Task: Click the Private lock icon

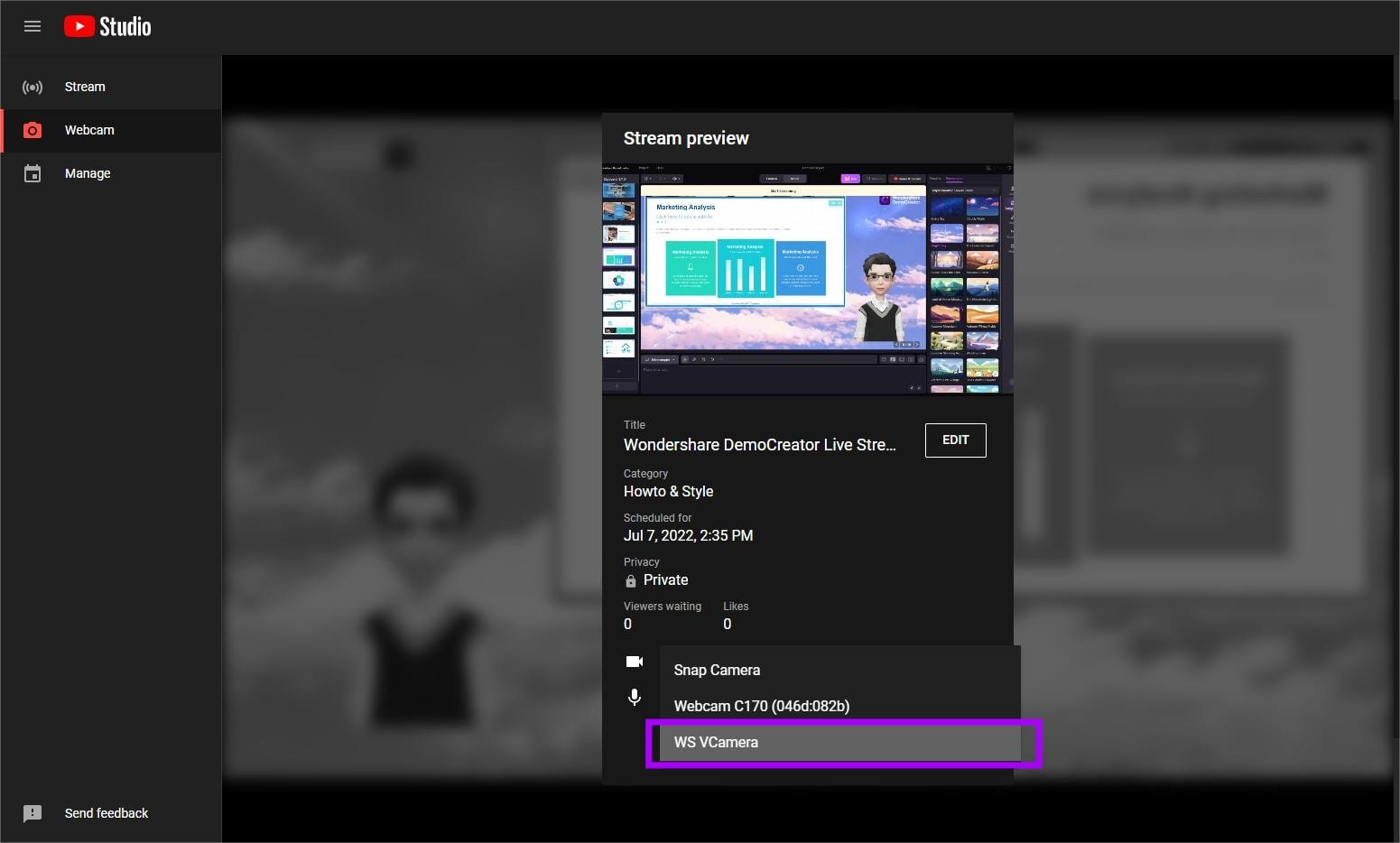Action: point(631,580)
